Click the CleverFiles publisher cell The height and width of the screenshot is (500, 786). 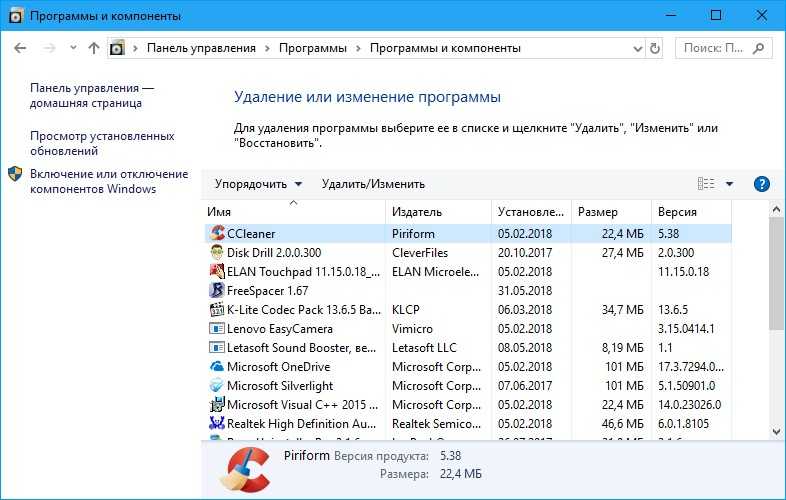point(420,253)
